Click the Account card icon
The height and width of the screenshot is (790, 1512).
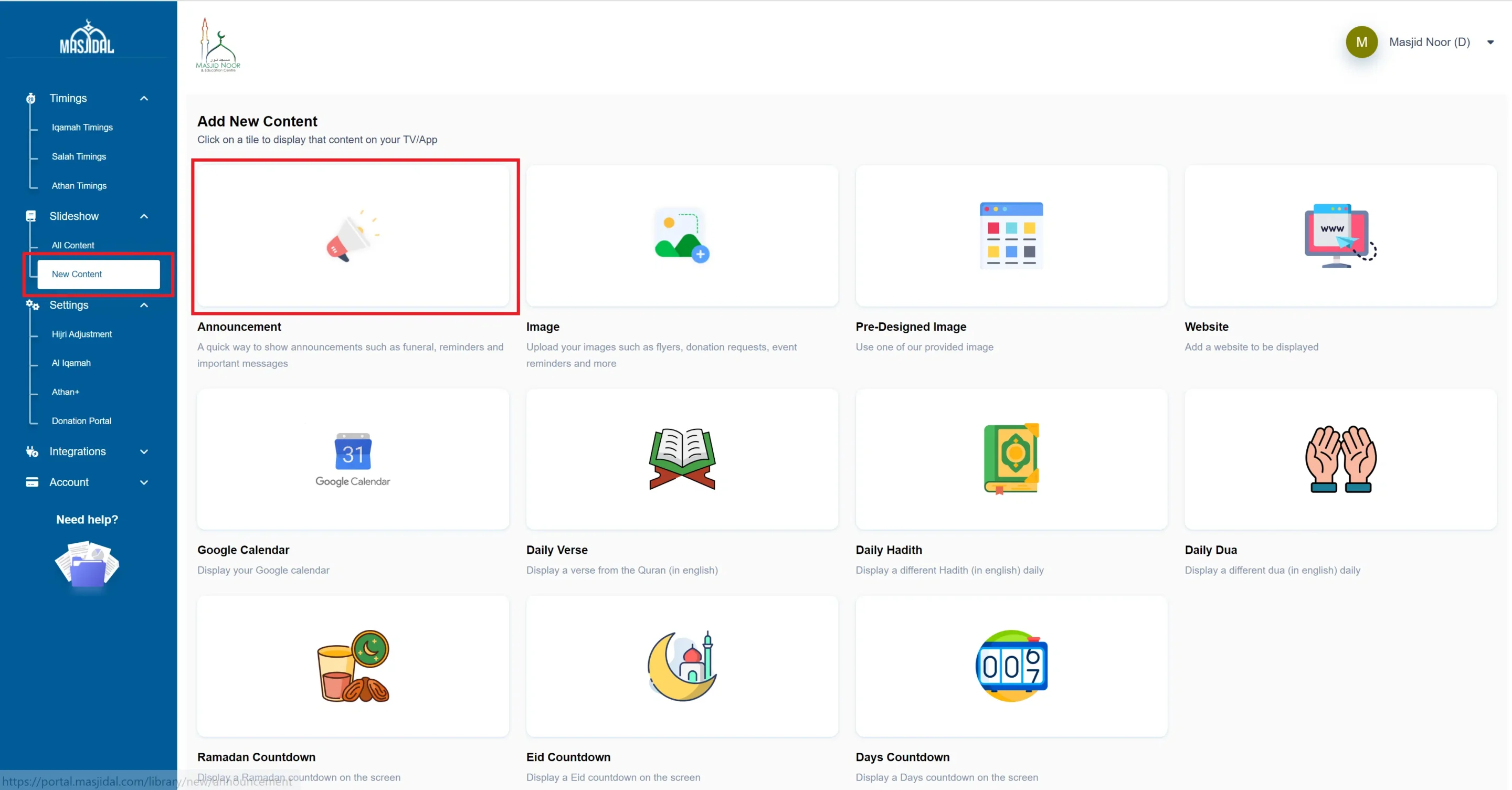click(x=31, y=482)
